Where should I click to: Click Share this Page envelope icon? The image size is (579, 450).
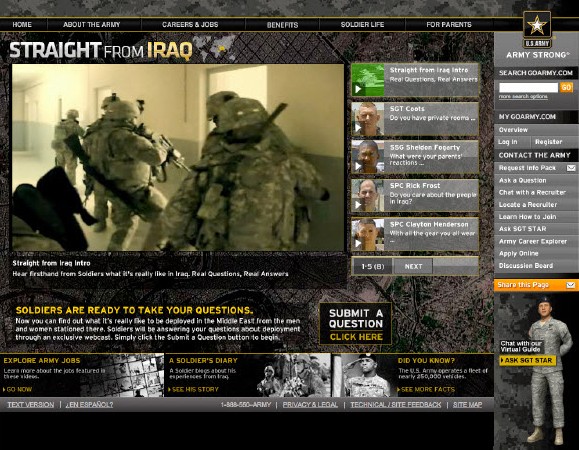[x=571, y=285]
